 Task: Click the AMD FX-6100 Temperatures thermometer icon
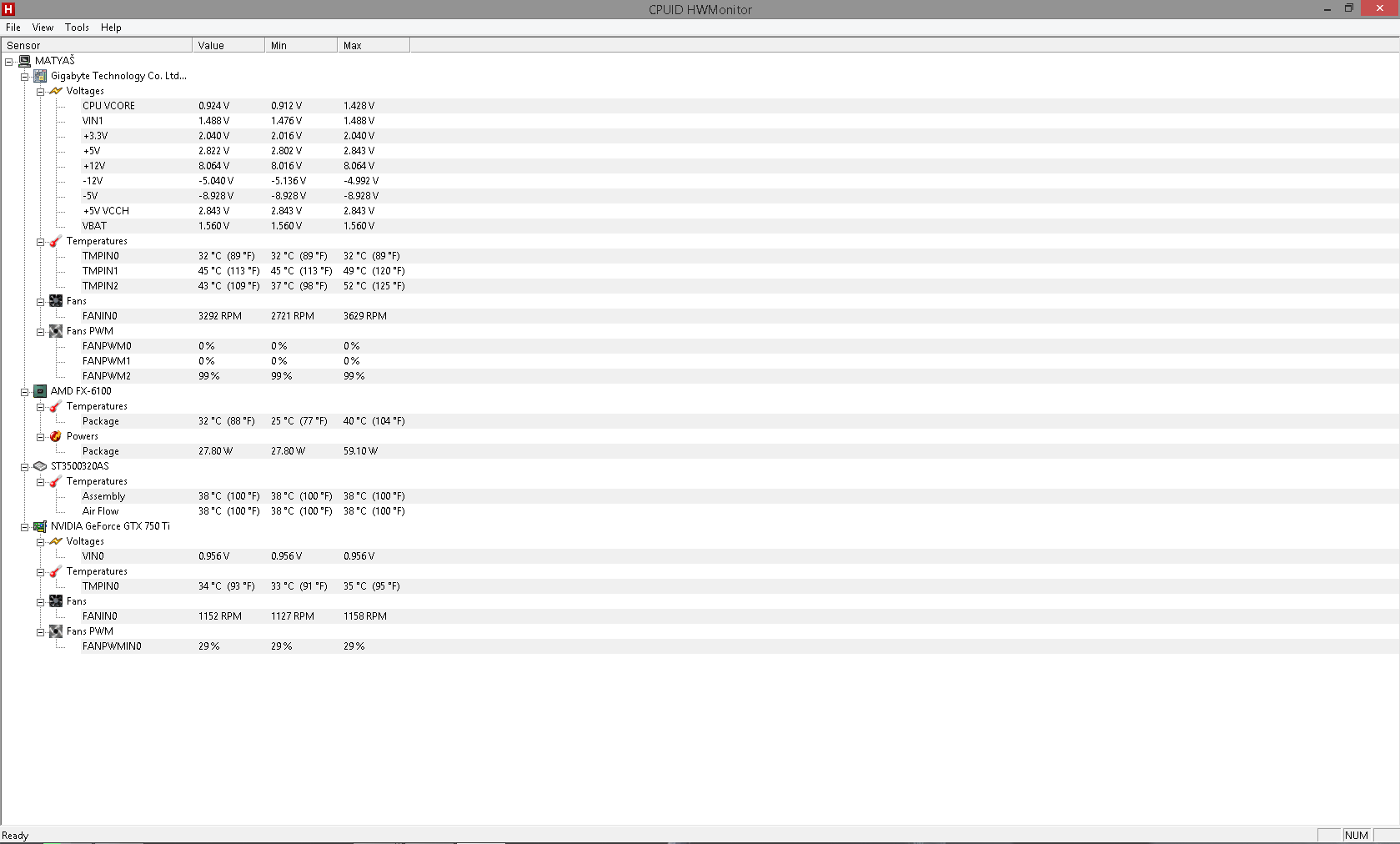click(56, 406)
